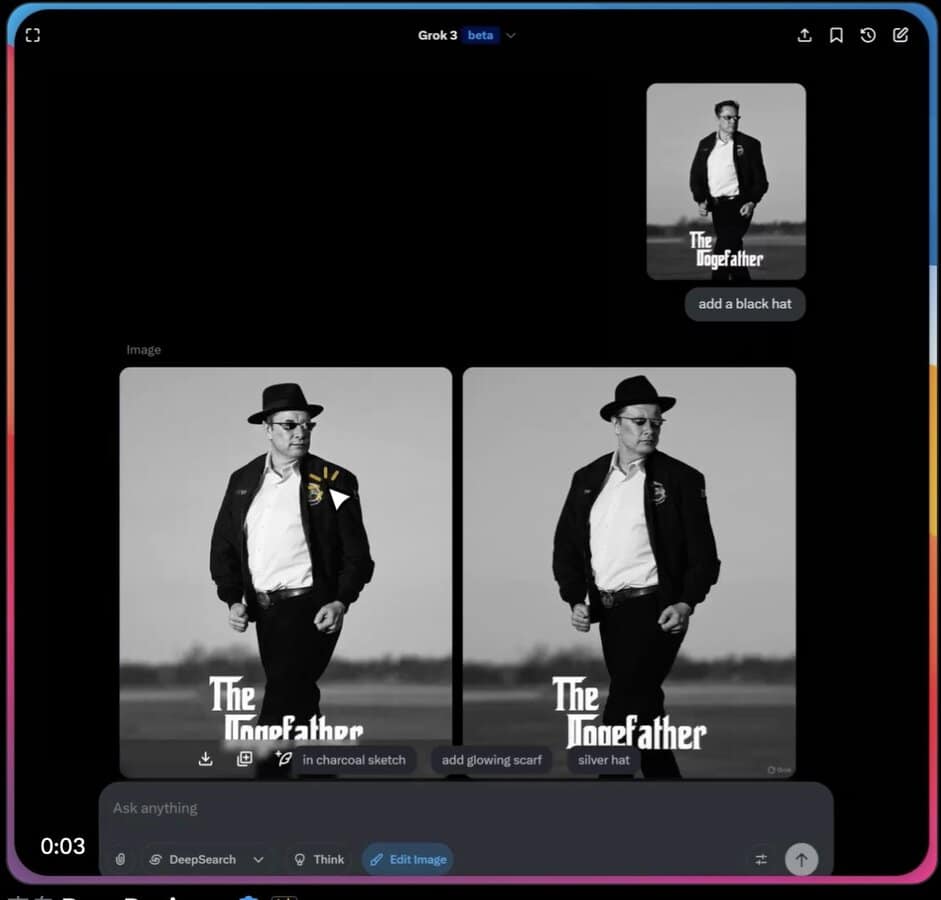
Task: Toggle the DeepSearch option
Action: (193, 859)
